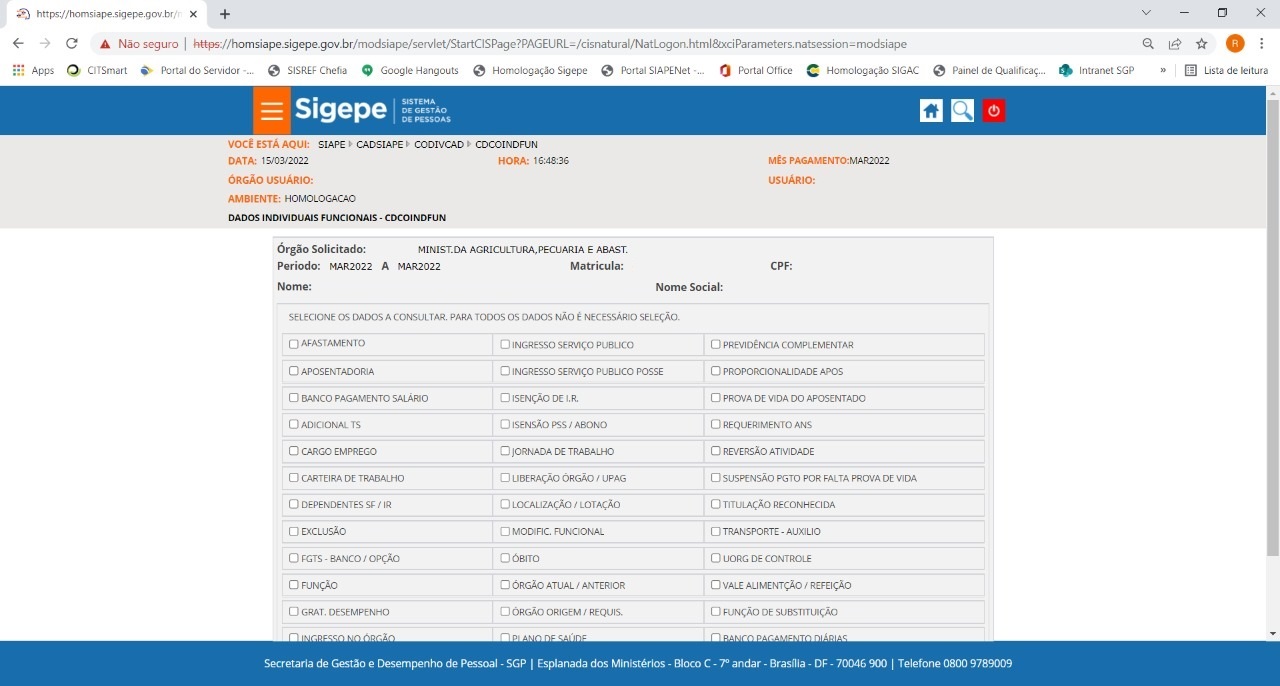Open the Apps bookmarks launcher

coord(33,71)
